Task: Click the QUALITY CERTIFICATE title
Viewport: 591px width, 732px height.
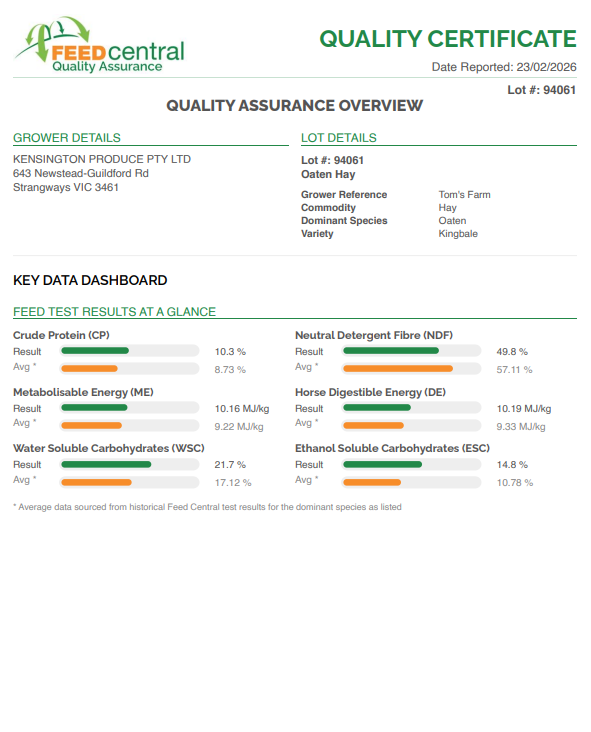Action: pos(448,39)
